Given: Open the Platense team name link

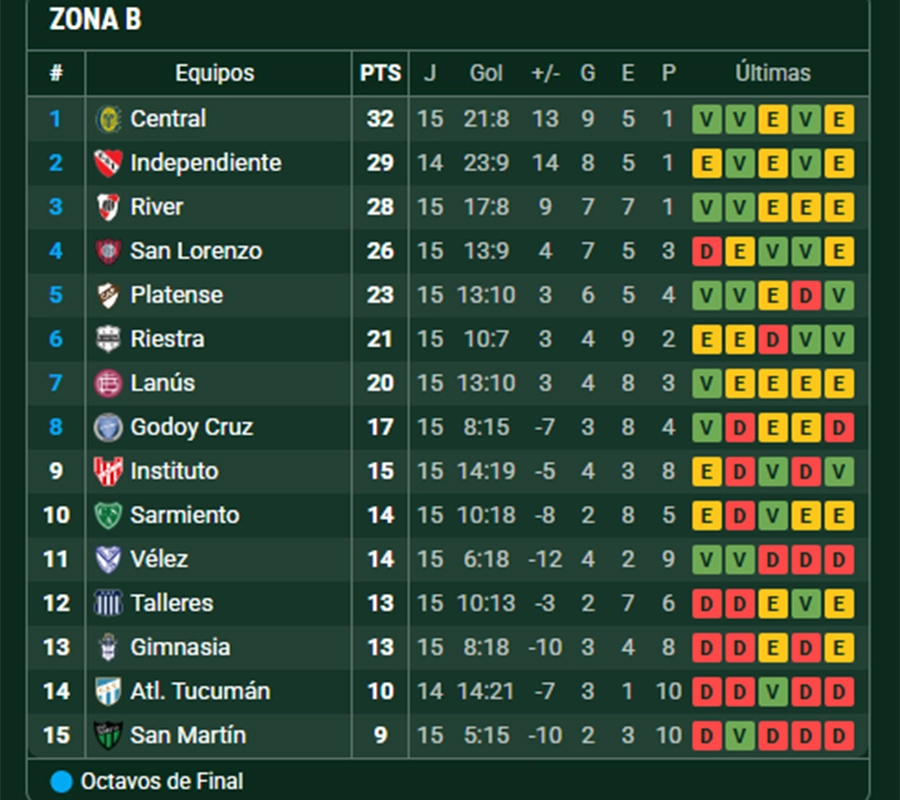Looking at the screenshot, I should (x=176, y=295).
